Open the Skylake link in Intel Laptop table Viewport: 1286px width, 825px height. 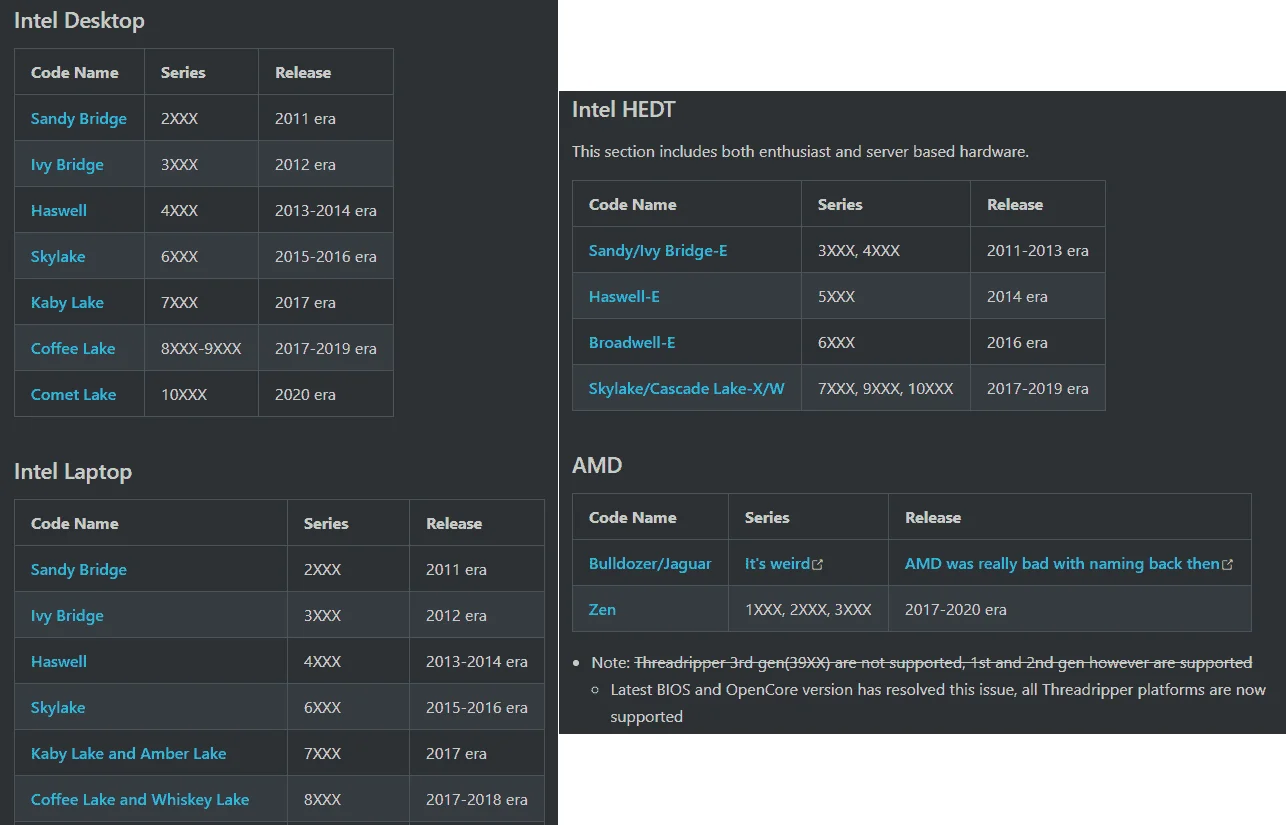click(58, 707)
